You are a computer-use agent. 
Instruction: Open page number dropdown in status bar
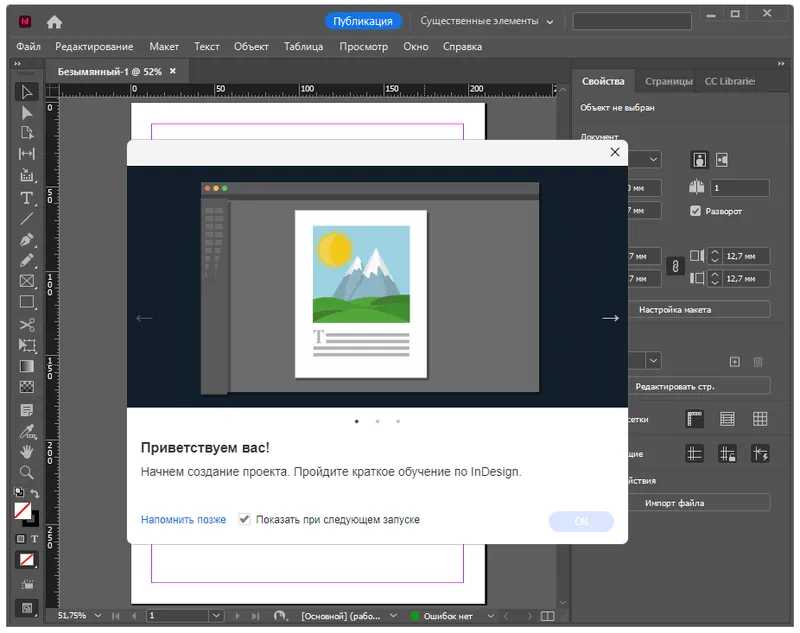tap(216, 616)
